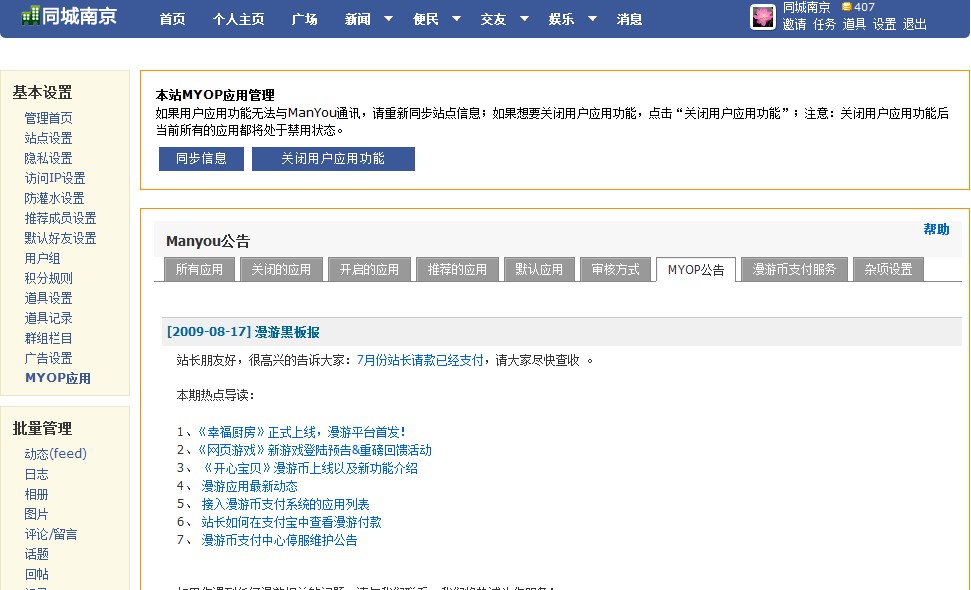Open 防灌水设置 in the sidebar
The height and width of the screenshot is (590, 971).
[x=54, y=198]
